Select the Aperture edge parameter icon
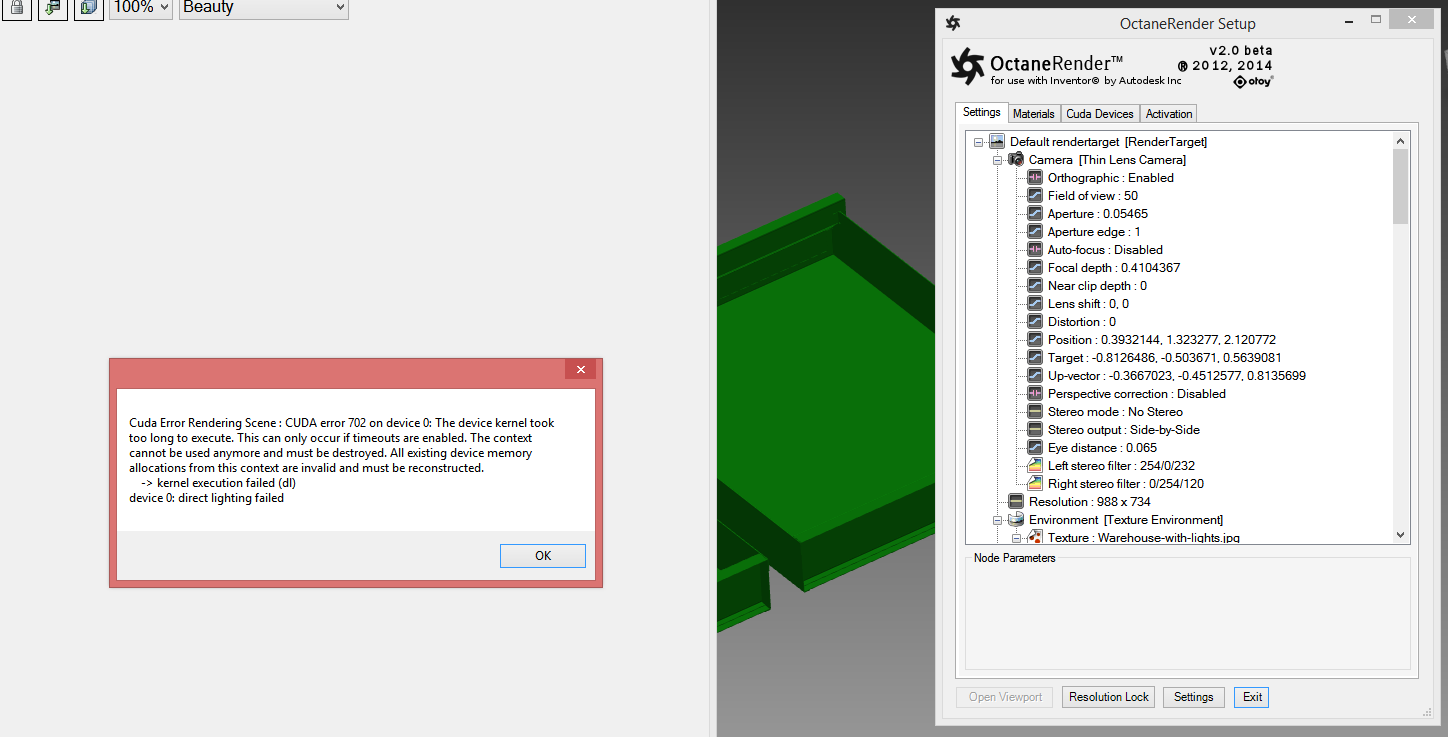This screenshot has width=1448, height=737. coord(1035,232)
